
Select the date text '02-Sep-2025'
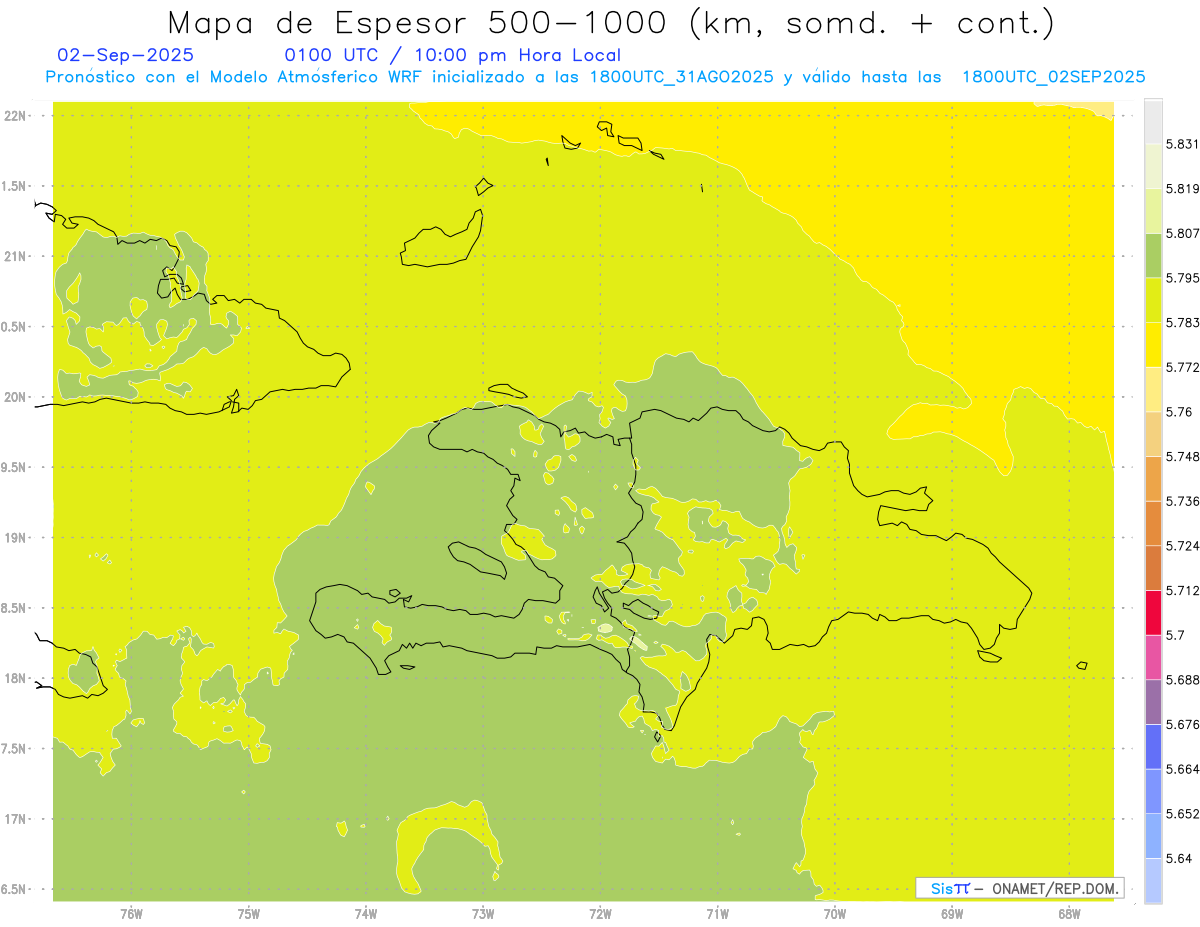[126, 56]
